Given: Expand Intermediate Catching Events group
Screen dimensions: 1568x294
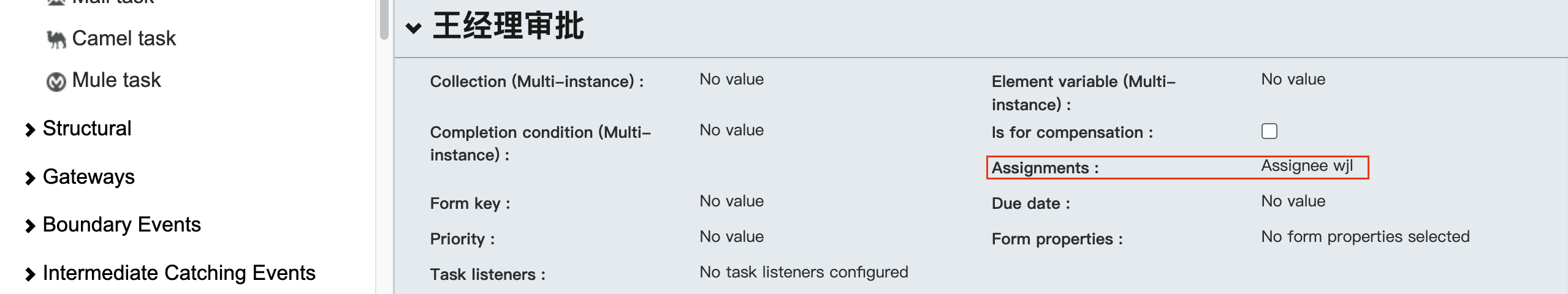Looking at the screenshot, I should [x=178, y=273].
